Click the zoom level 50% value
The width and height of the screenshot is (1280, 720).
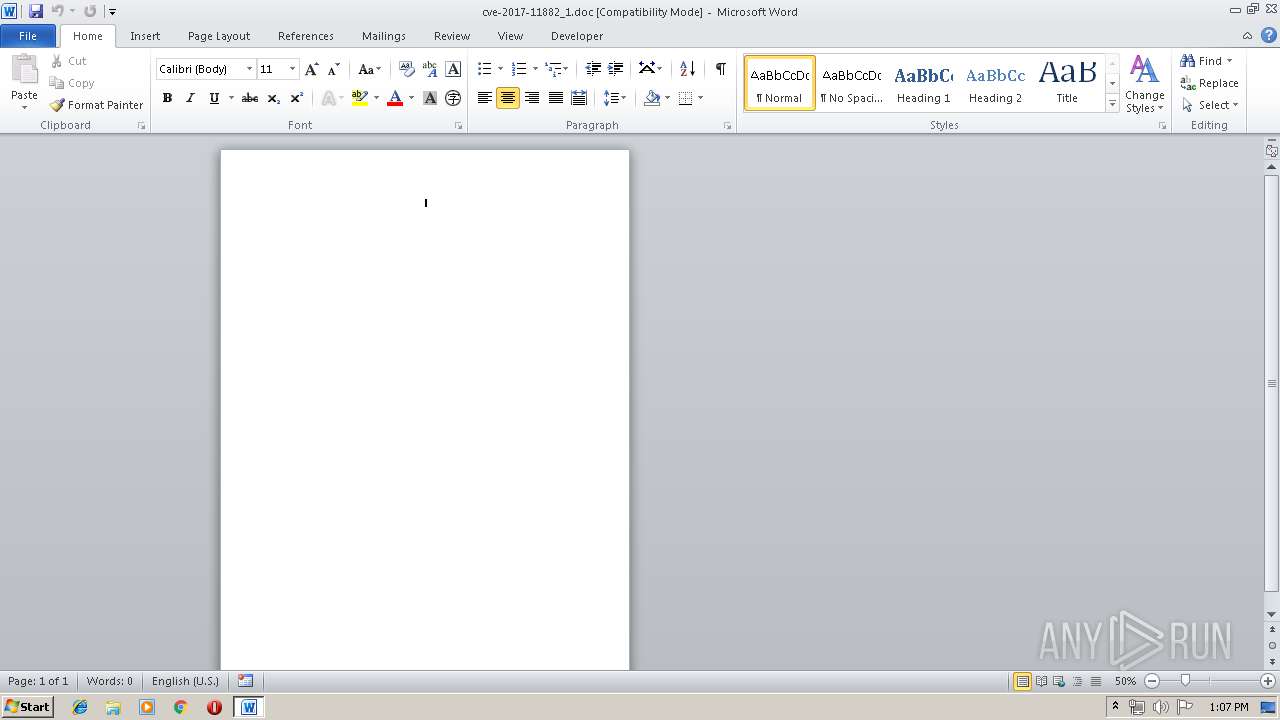point(1126,681)
